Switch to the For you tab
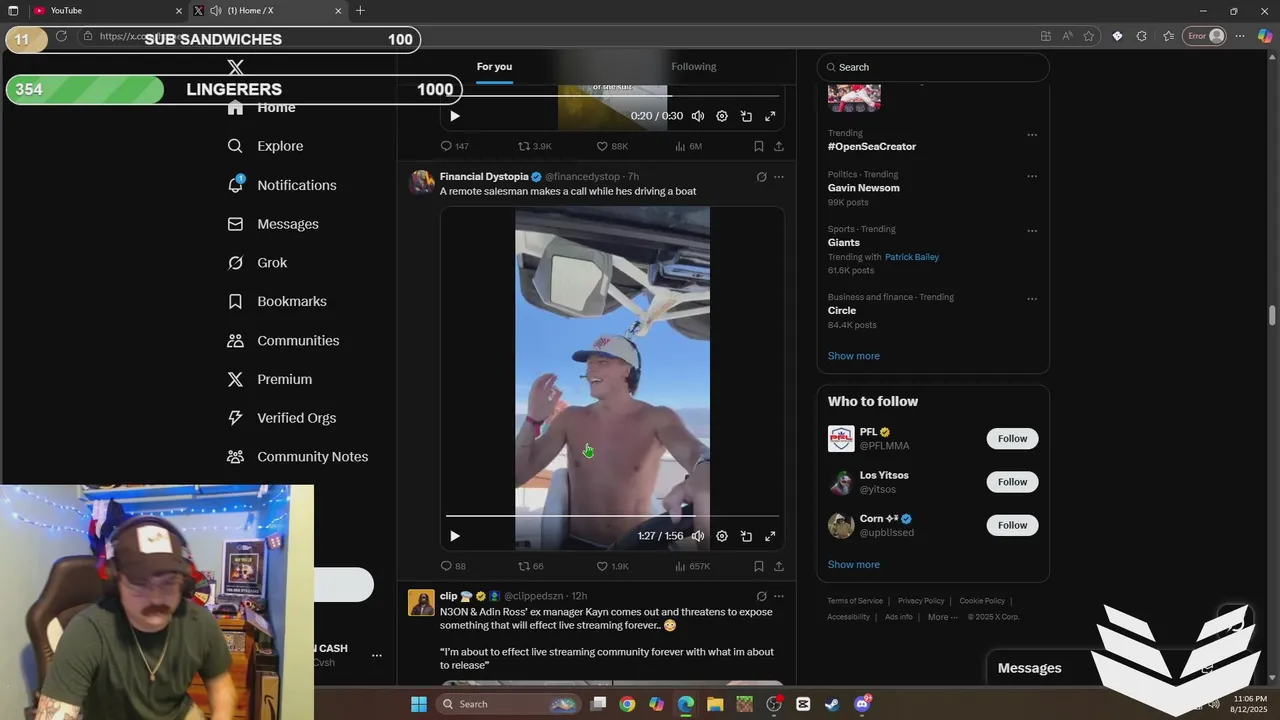Screen dimensions: 1280x720 [494, 67]
